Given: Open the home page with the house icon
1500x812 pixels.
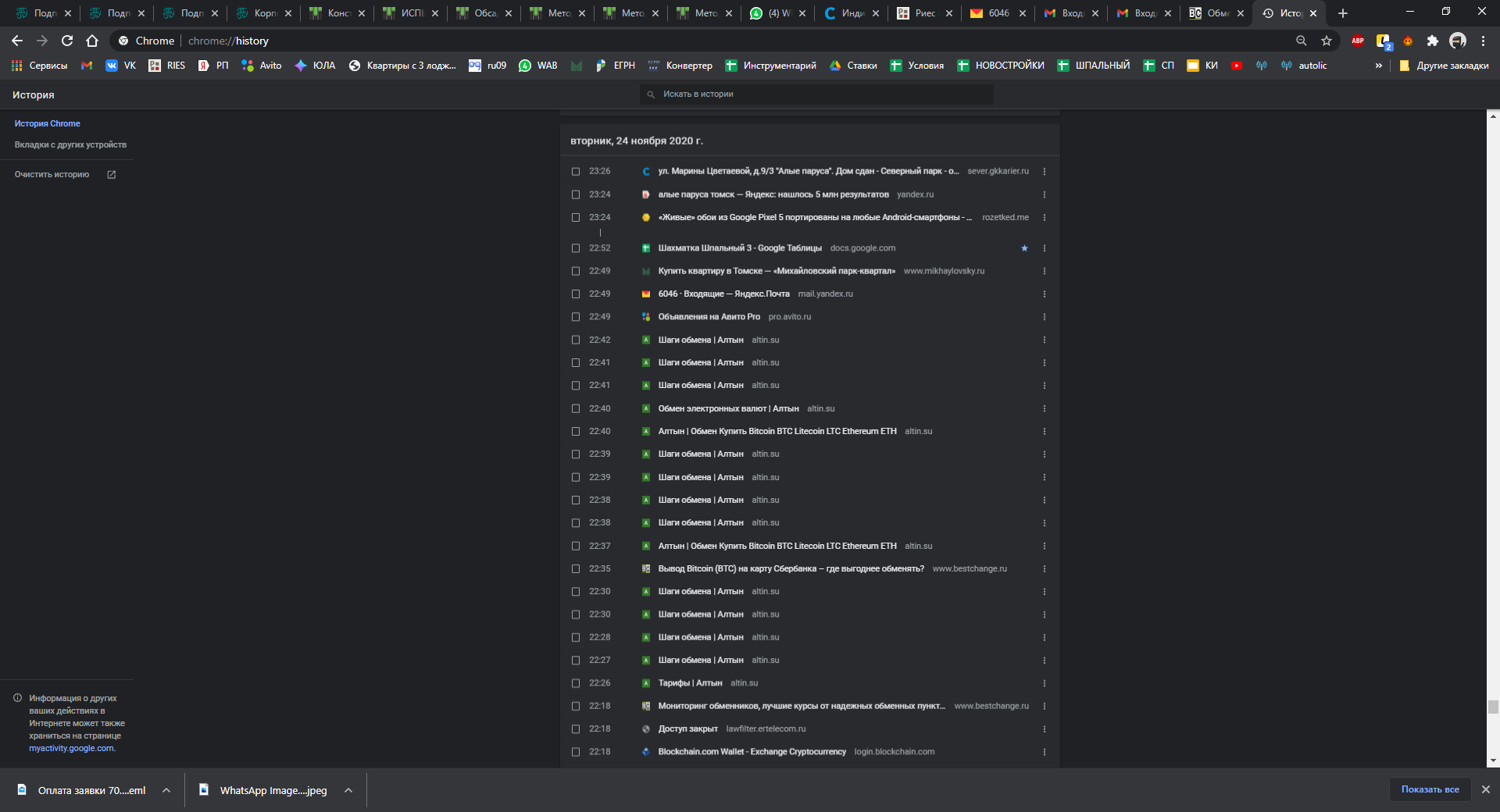Looking at the screenshot, I should point(92,41).
